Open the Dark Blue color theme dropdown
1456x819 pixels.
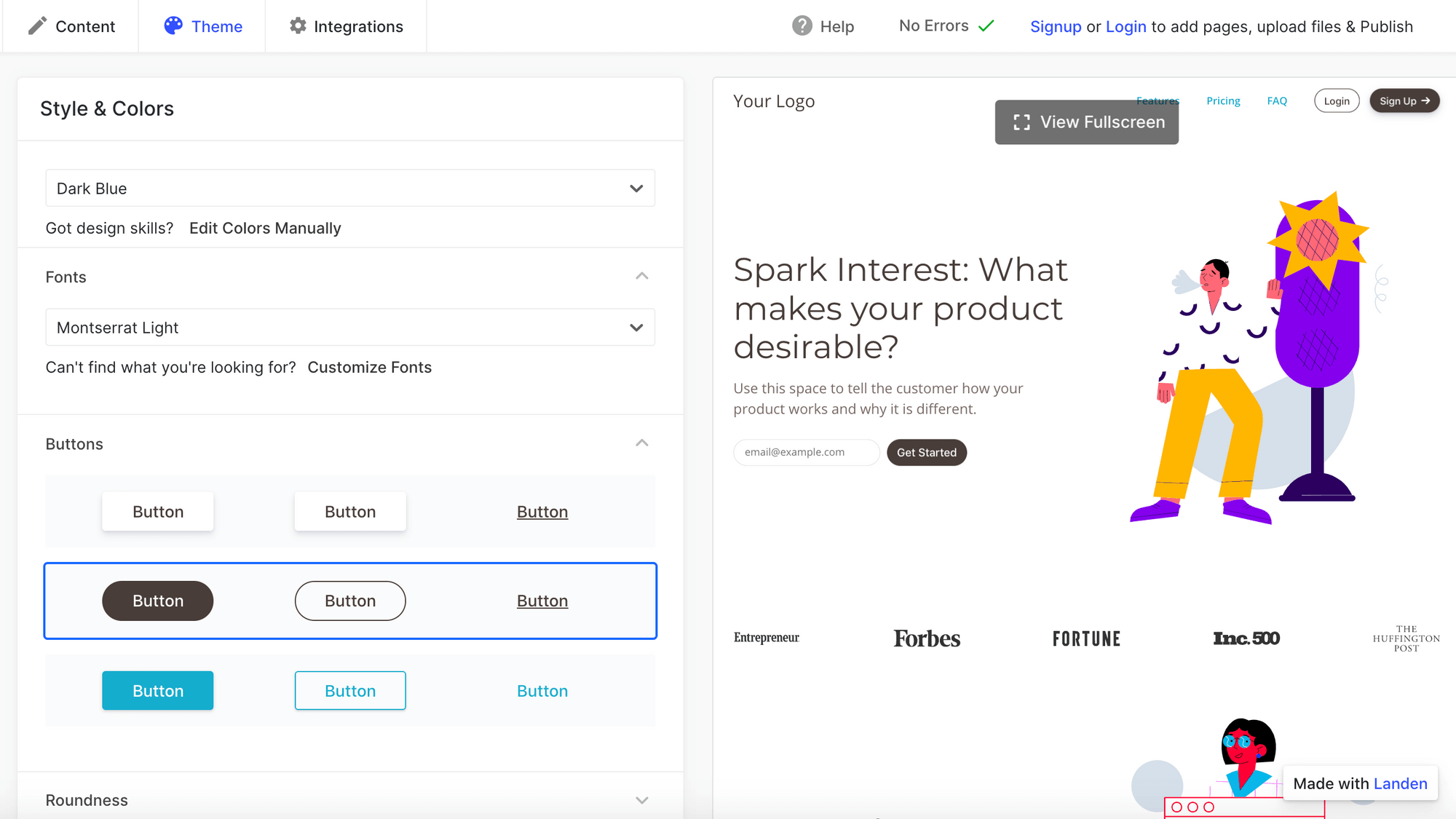click(350, 188)
